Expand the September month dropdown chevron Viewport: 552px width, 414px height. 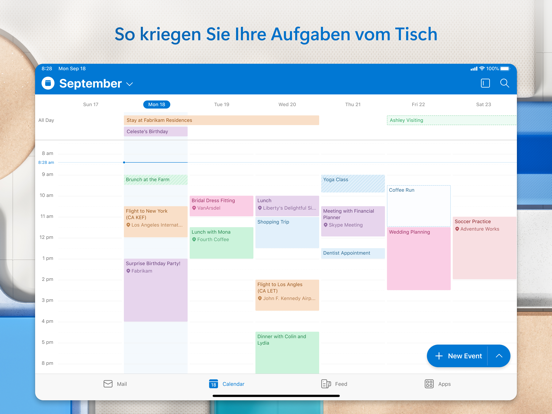[x=130, y=84]
